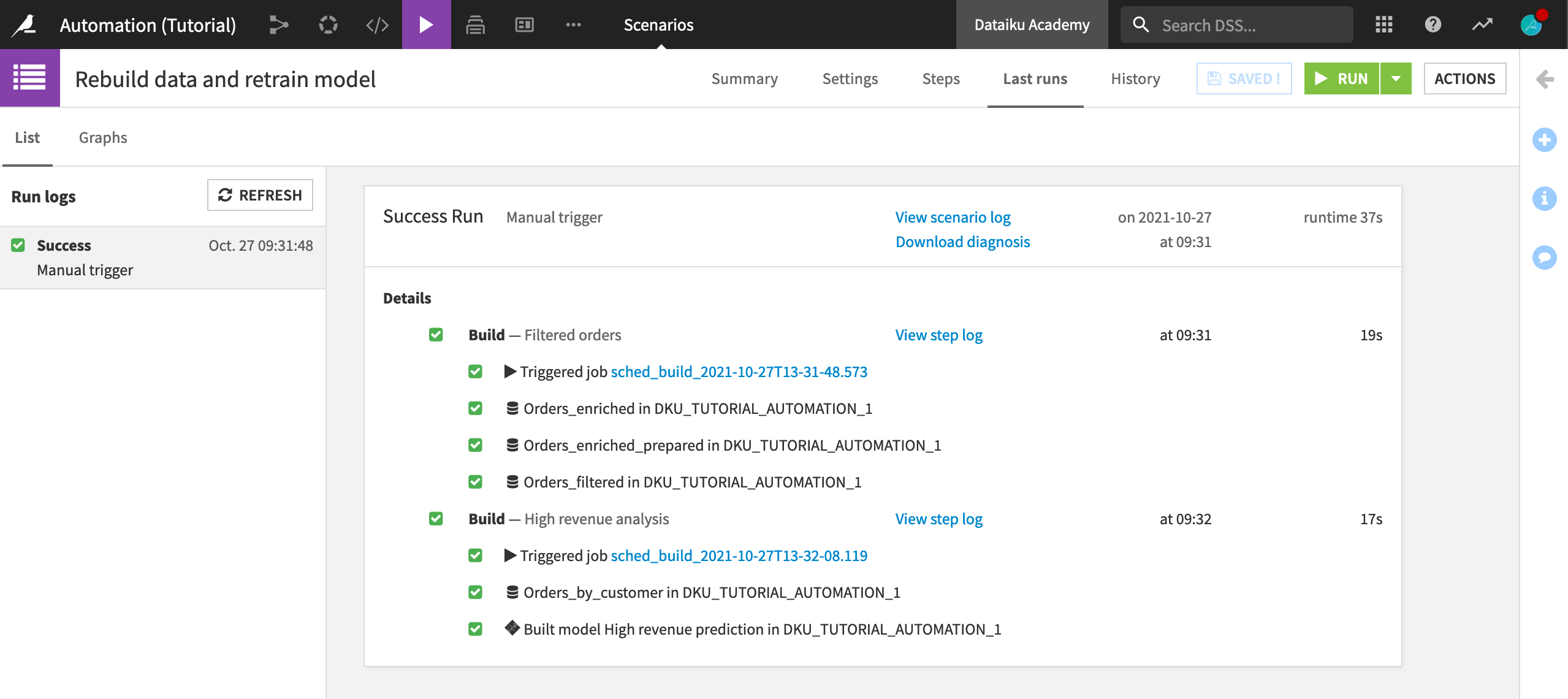Switch to the Summary tab
This screenshot has height=699, width=1568.
click(x=744, y=78)
